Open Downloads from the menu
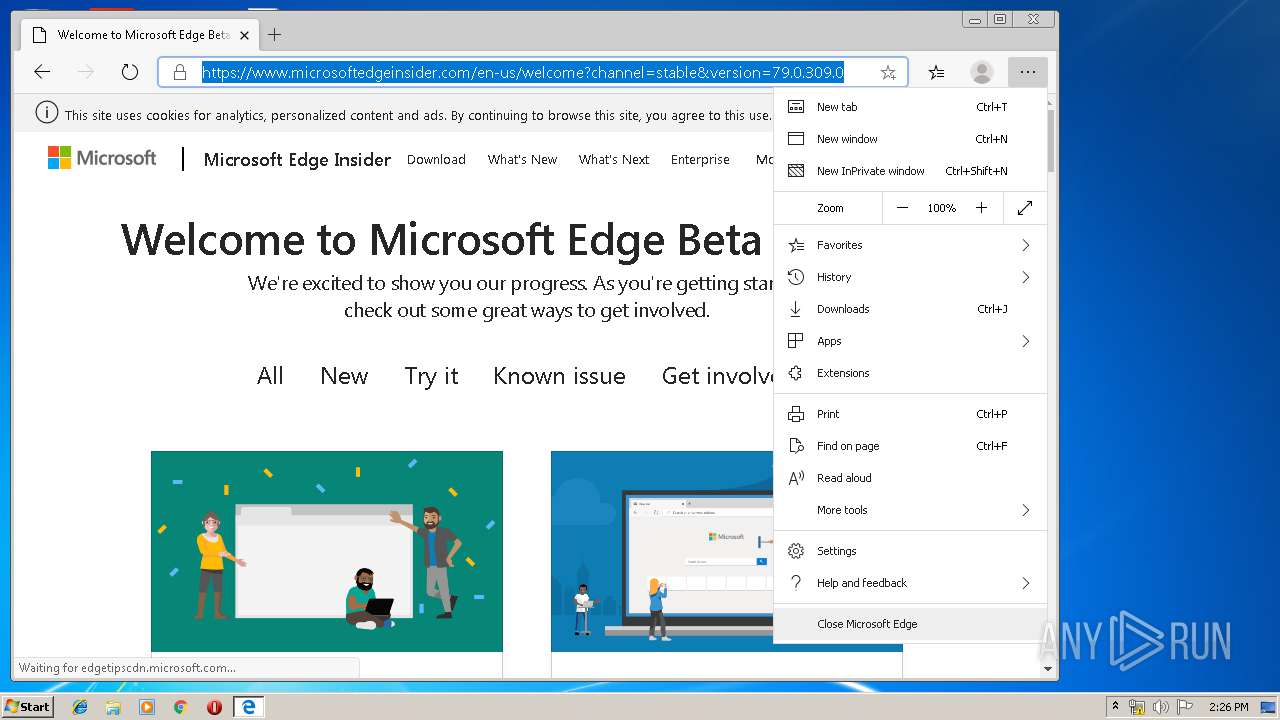Viewport: 1280px width, 720px height. click(910, 309)
